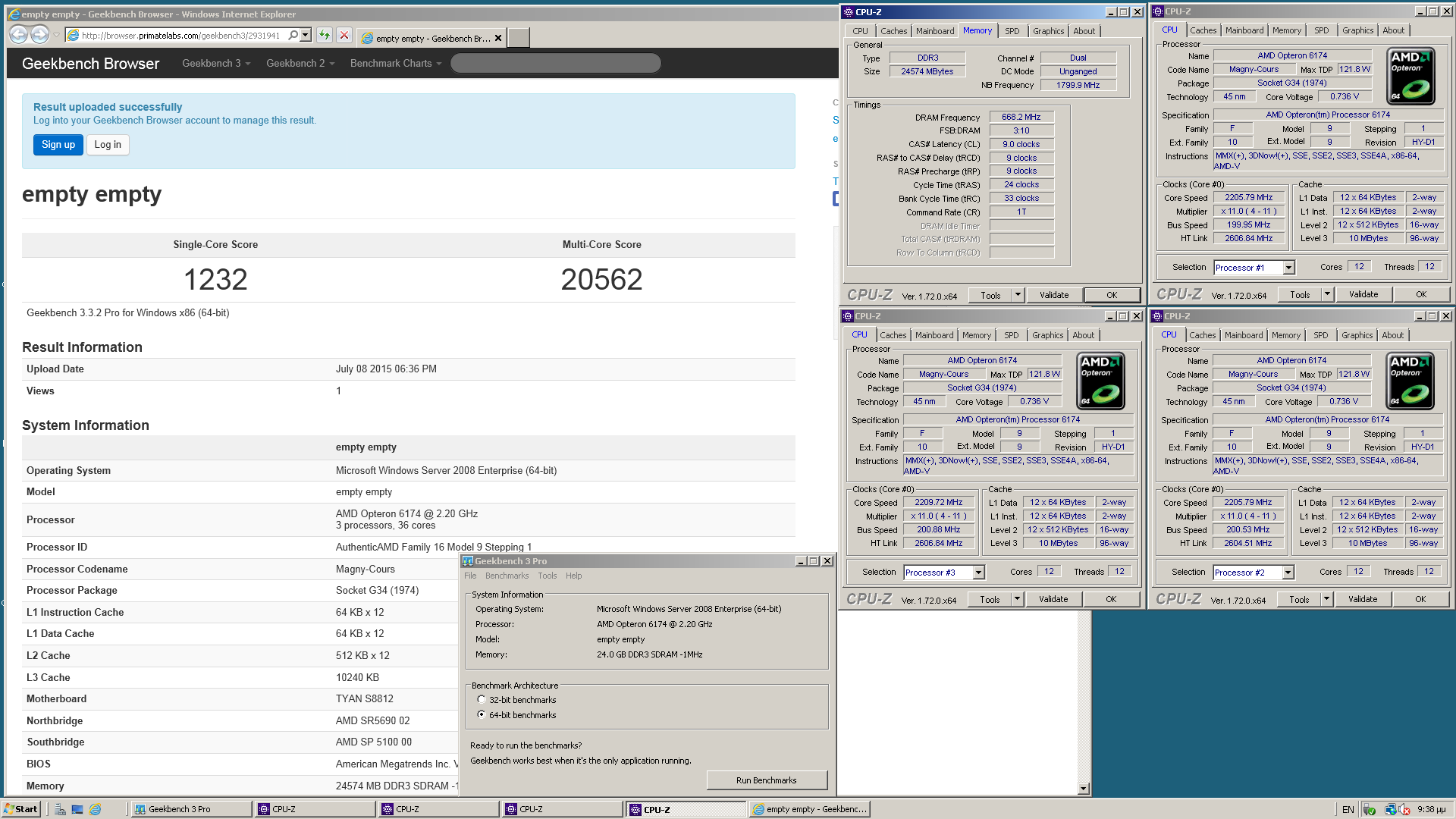Go back with the IE Back arrow

[19, 34]
